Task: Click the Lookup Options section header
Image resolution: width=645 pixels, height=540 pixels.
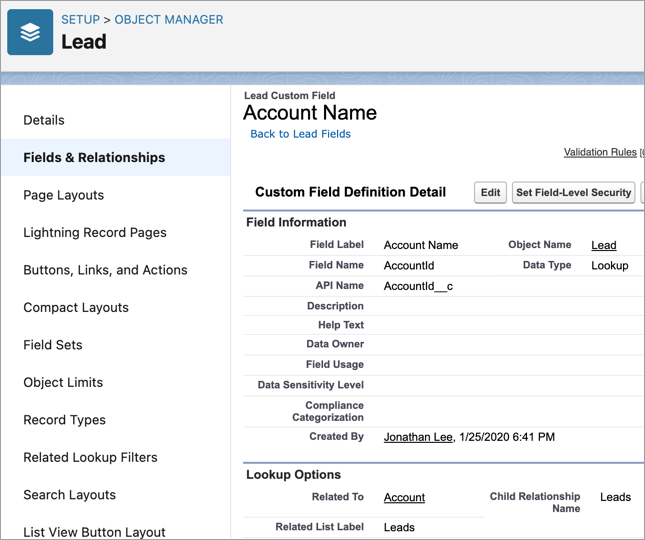Action: (293, 475)
